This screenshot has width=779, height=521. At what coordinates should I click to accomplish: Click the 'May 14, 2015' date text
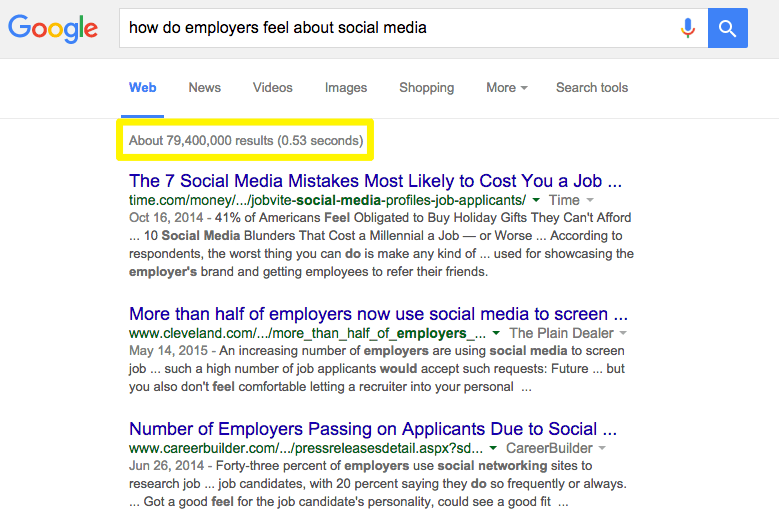(x=168, y=351)
